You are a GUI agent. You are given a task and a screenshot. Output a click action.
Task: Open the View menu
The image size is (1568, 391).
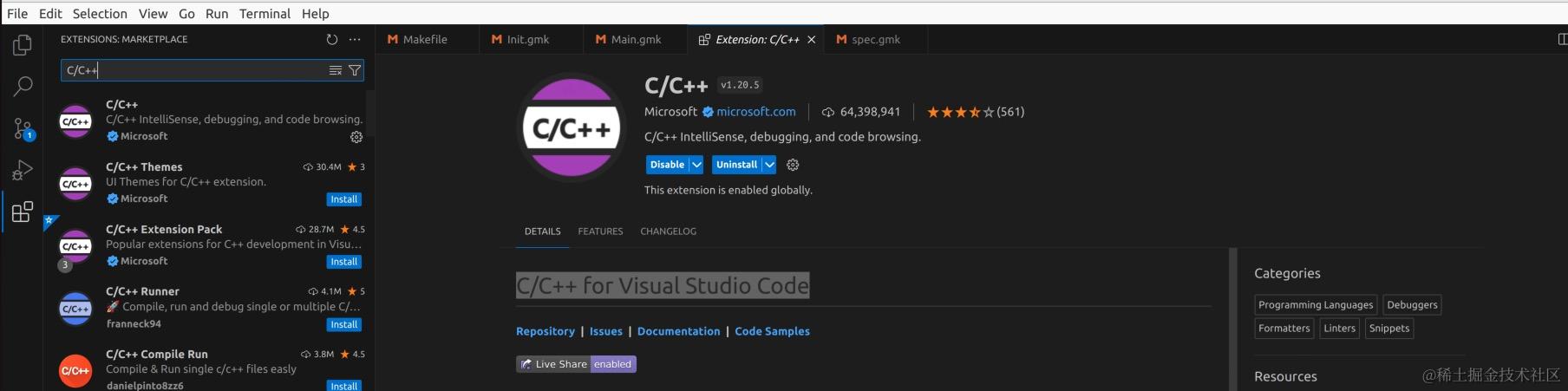[153, 14]
